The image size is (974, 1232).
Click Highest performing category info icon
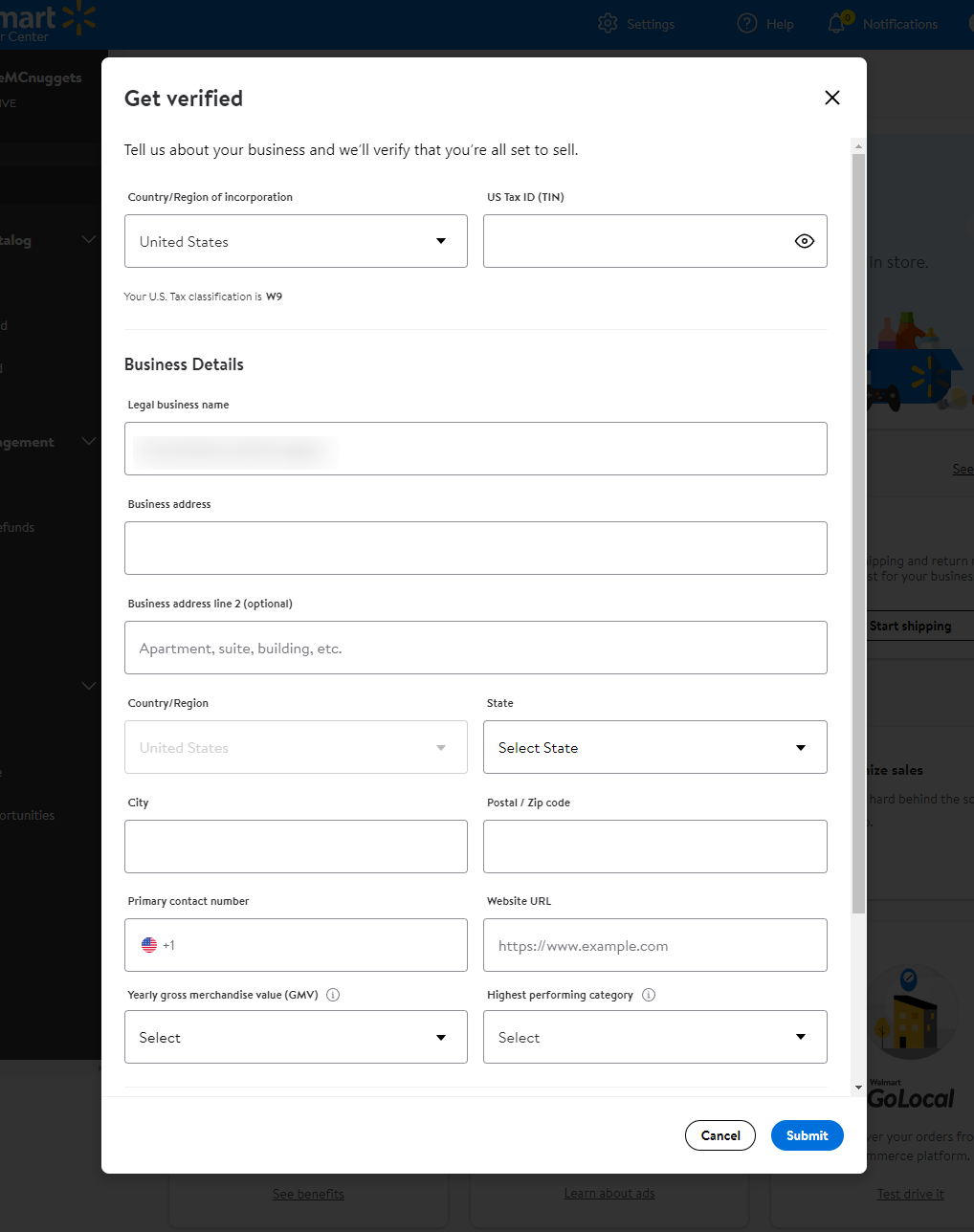(x=649, y=995)
